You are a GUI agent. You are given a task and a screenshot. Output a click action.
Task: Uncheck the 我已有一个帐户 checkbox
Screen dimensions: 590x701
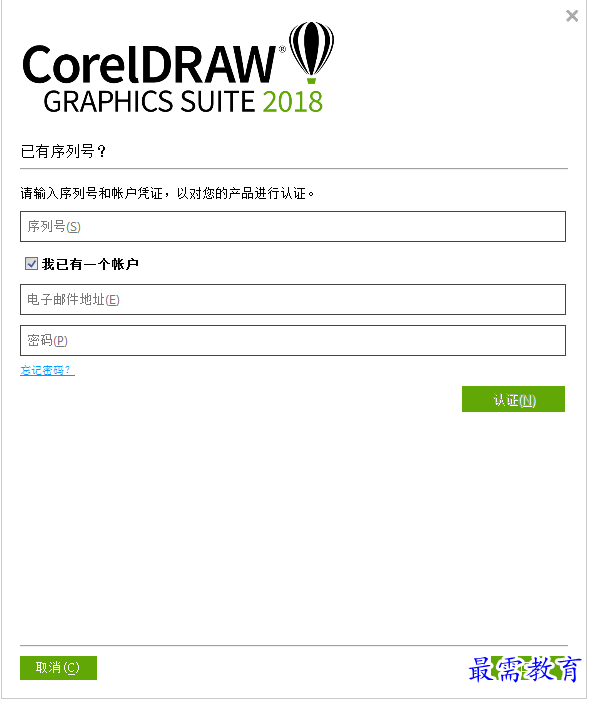31,263
